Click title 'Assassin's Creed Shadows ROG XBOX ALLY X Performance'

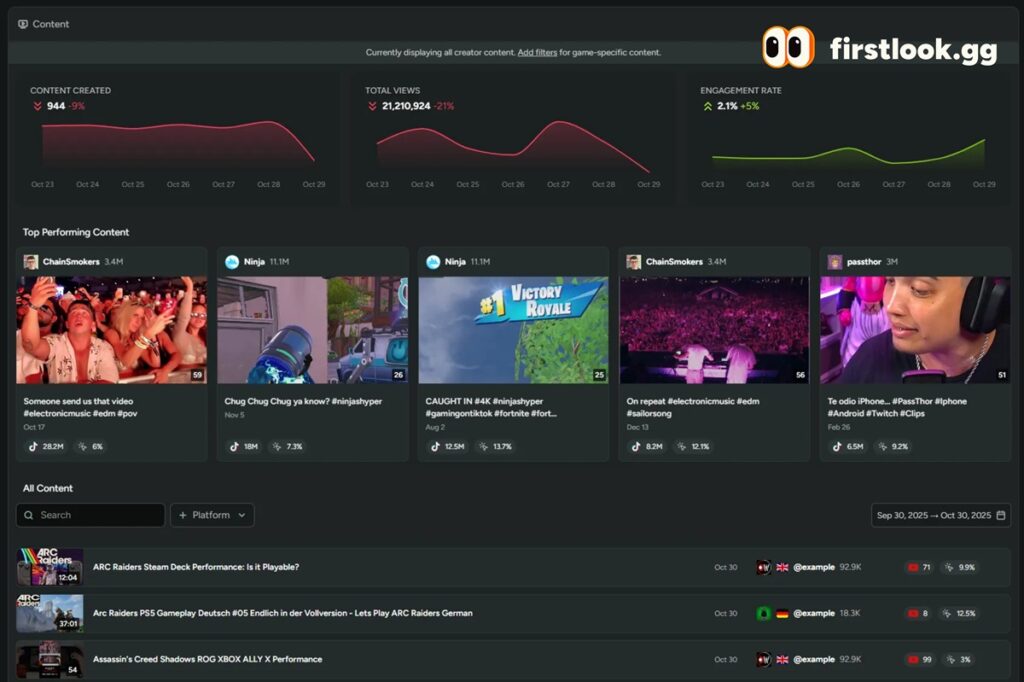point(208,660)
